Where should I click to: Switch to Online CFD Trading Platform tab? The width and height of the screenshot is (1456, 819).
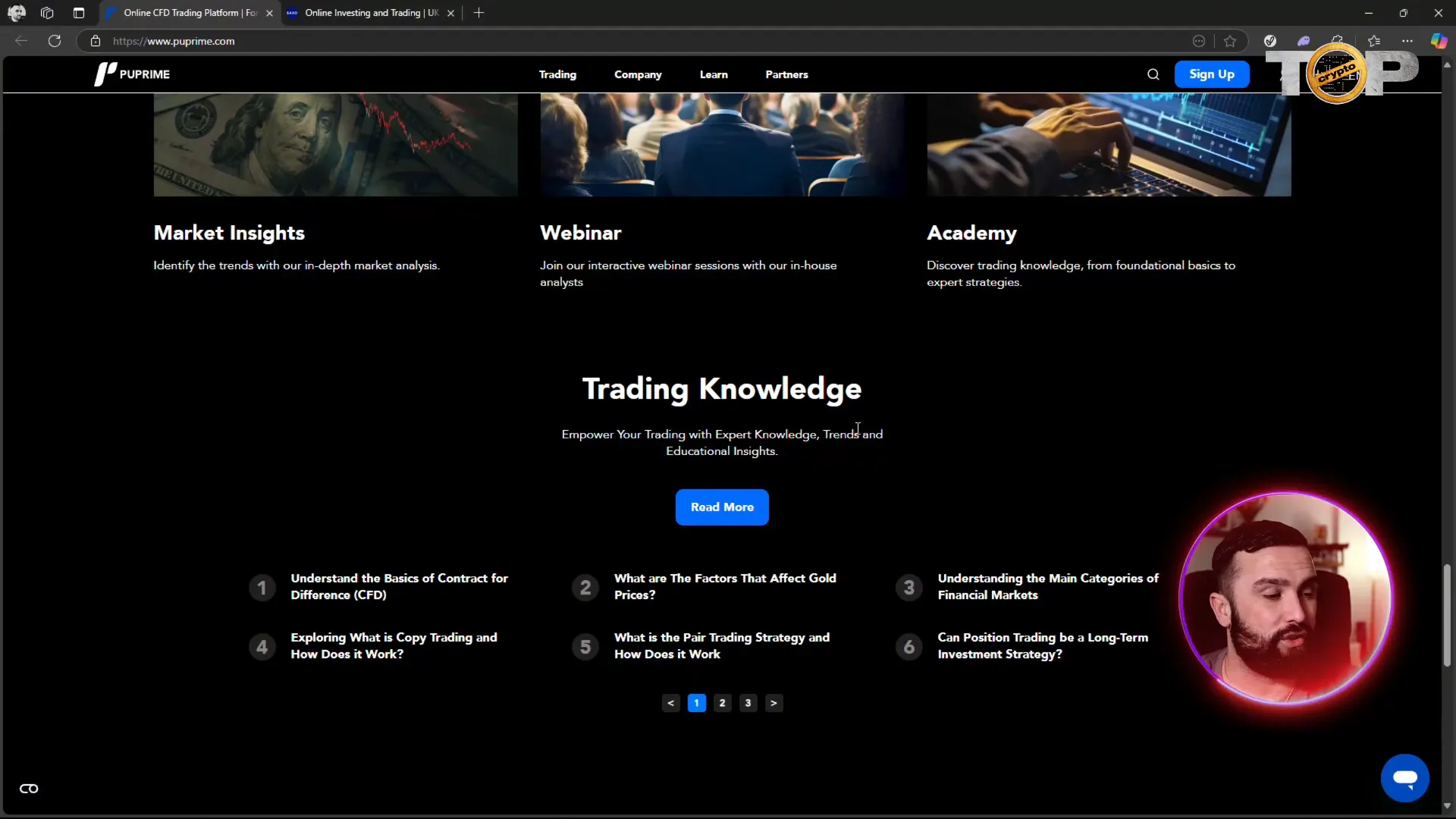pyautogui.click(x=190, y=13)
